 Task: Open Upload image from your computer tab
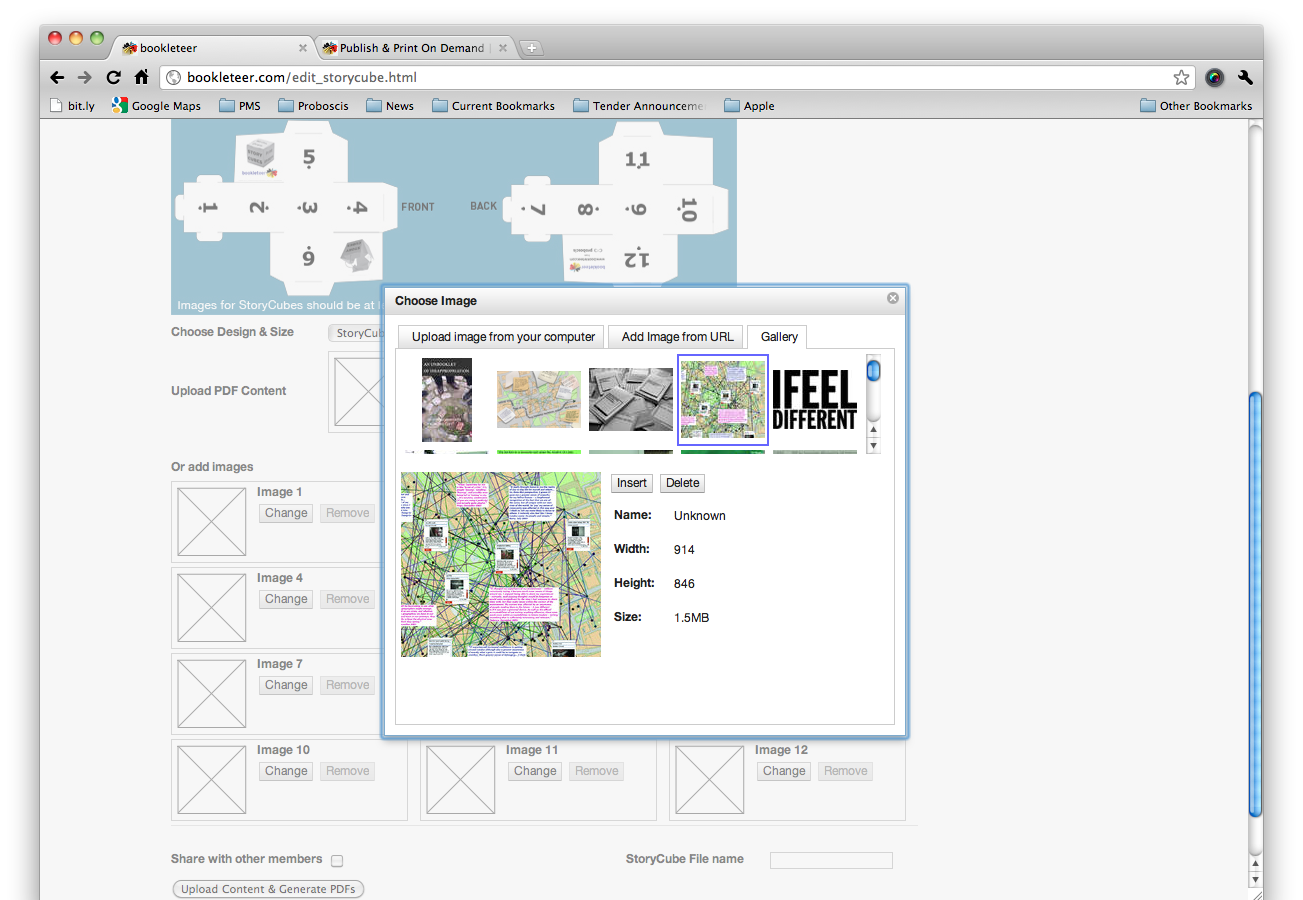click(503, 337)
